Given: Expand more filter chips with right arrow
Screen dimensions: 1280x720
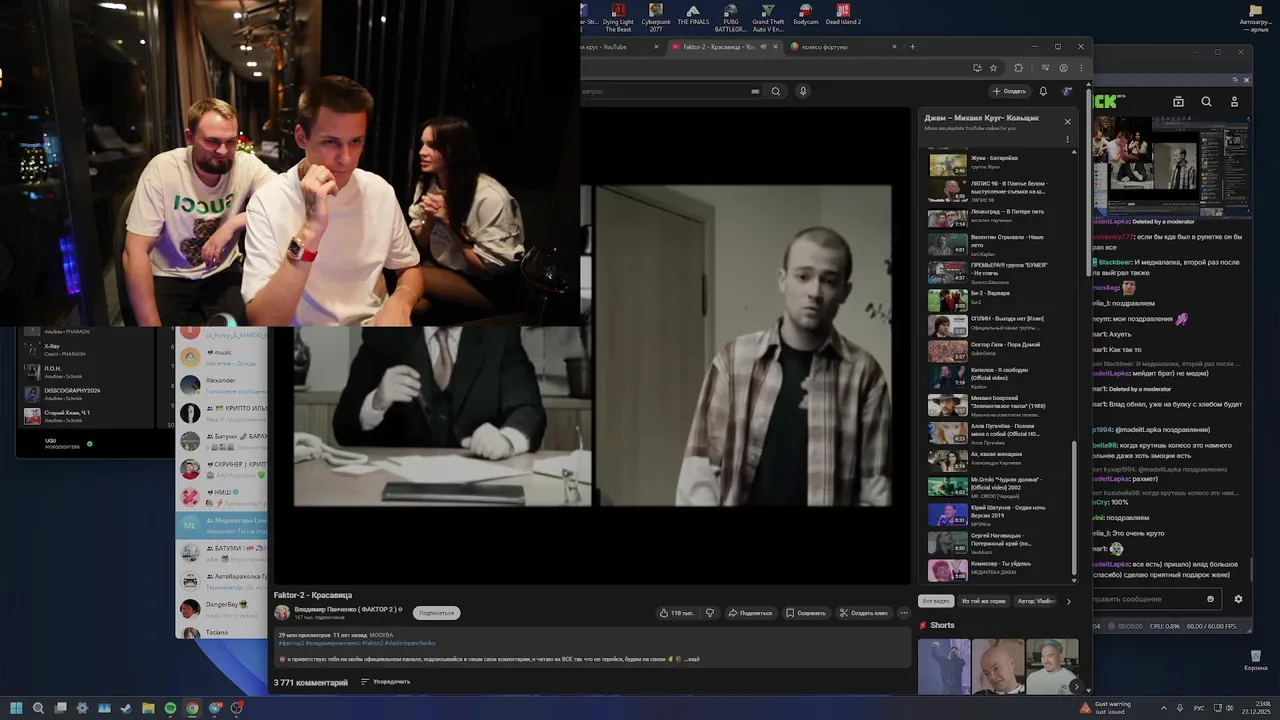Looking at the screenshot, I should (x=1068, y=601).
